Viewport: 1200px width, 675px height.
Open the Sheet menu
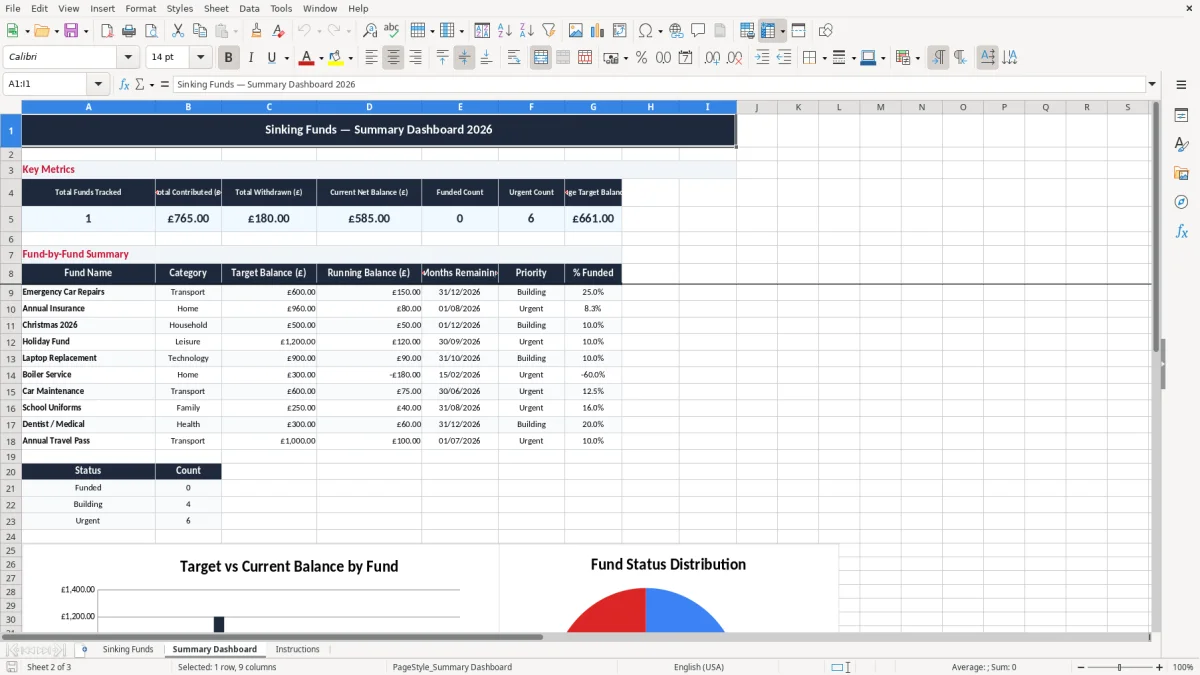[x=216, y=8]
